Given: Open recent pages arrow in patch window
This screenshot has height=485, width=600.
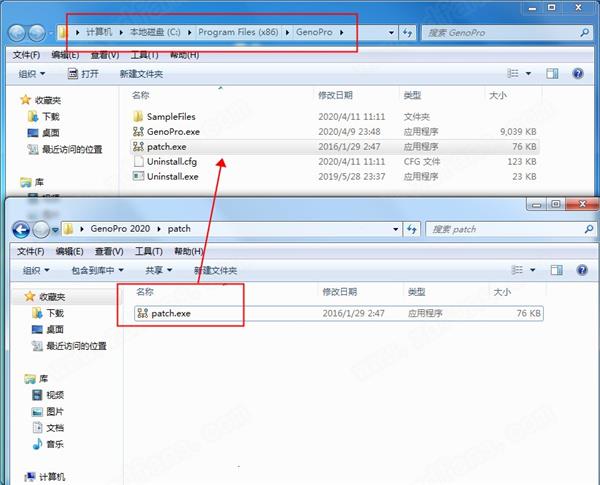Looking at the screenshot, I should [55, 230].
